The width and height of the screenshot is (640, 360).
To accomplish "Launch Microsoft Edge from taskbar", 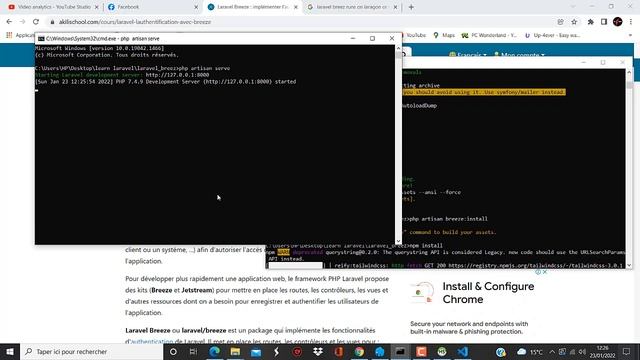I will pyautogui.click(x=214, y=351).
